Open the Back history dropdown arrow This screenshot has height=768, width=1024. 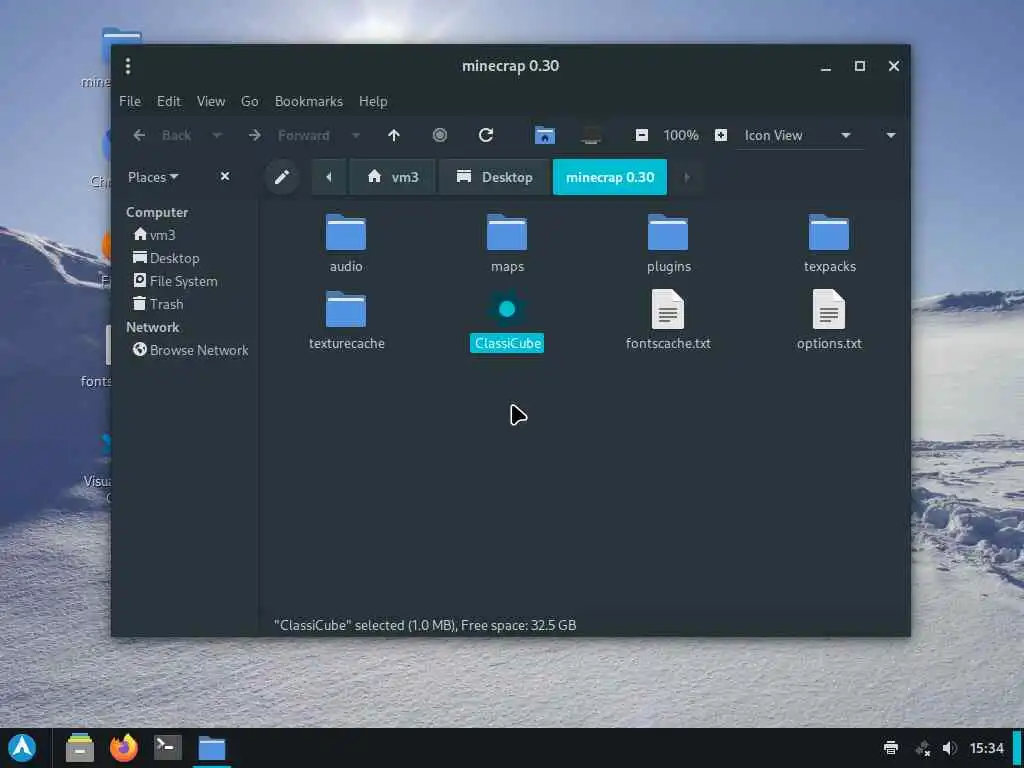[x=217, y=135]
